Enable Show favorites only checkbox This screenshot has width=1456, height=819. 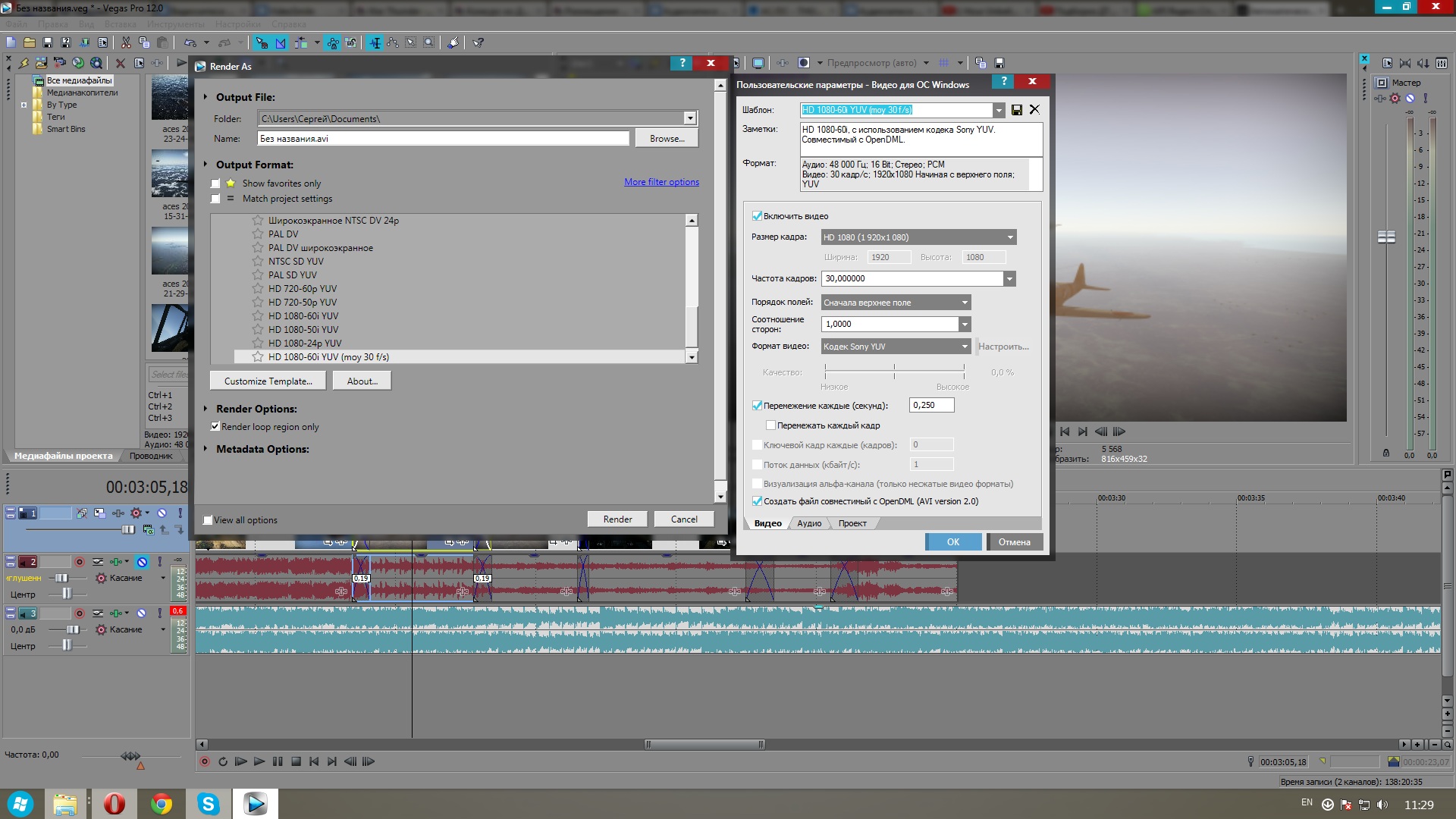[215, 184]
